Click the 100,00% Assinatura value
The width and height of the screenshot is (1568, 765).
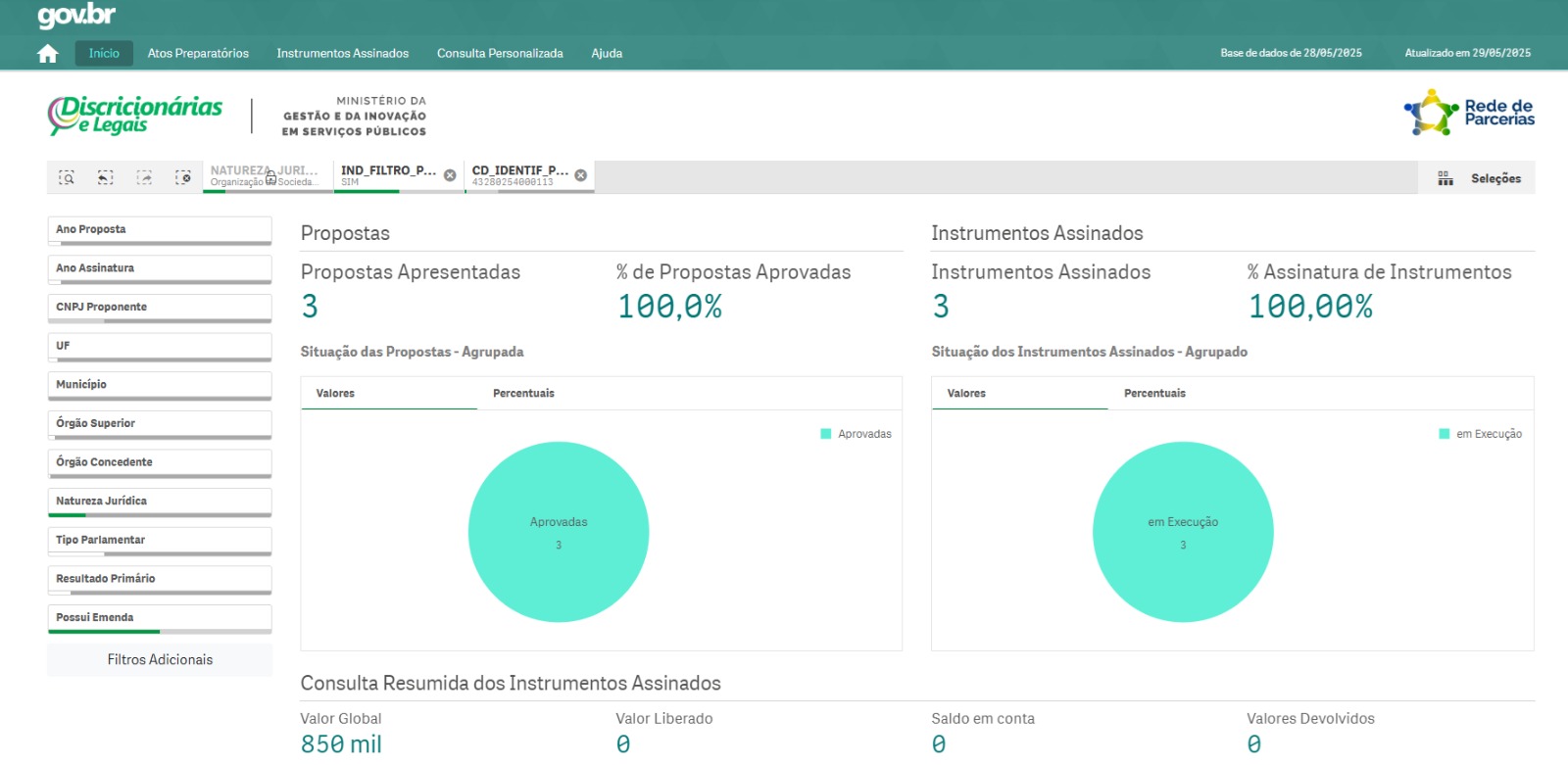click(1310, 307)
